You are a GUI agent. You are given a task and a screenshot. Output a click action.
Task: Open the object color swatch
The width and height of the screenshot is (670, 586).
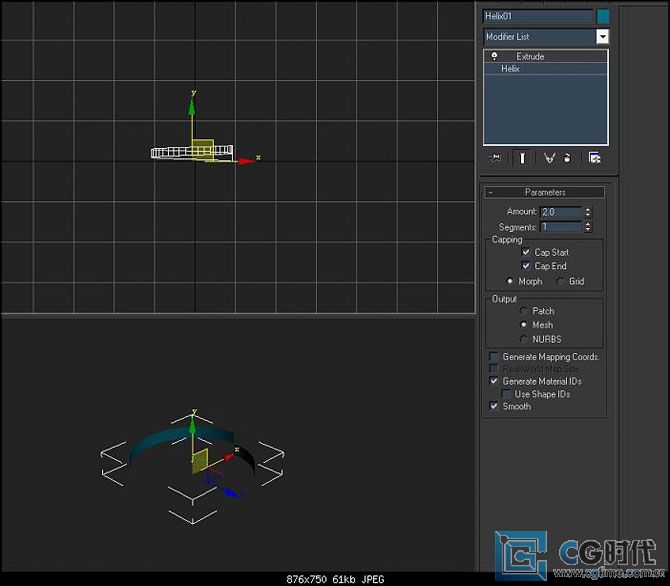click(x=602, y=16)
